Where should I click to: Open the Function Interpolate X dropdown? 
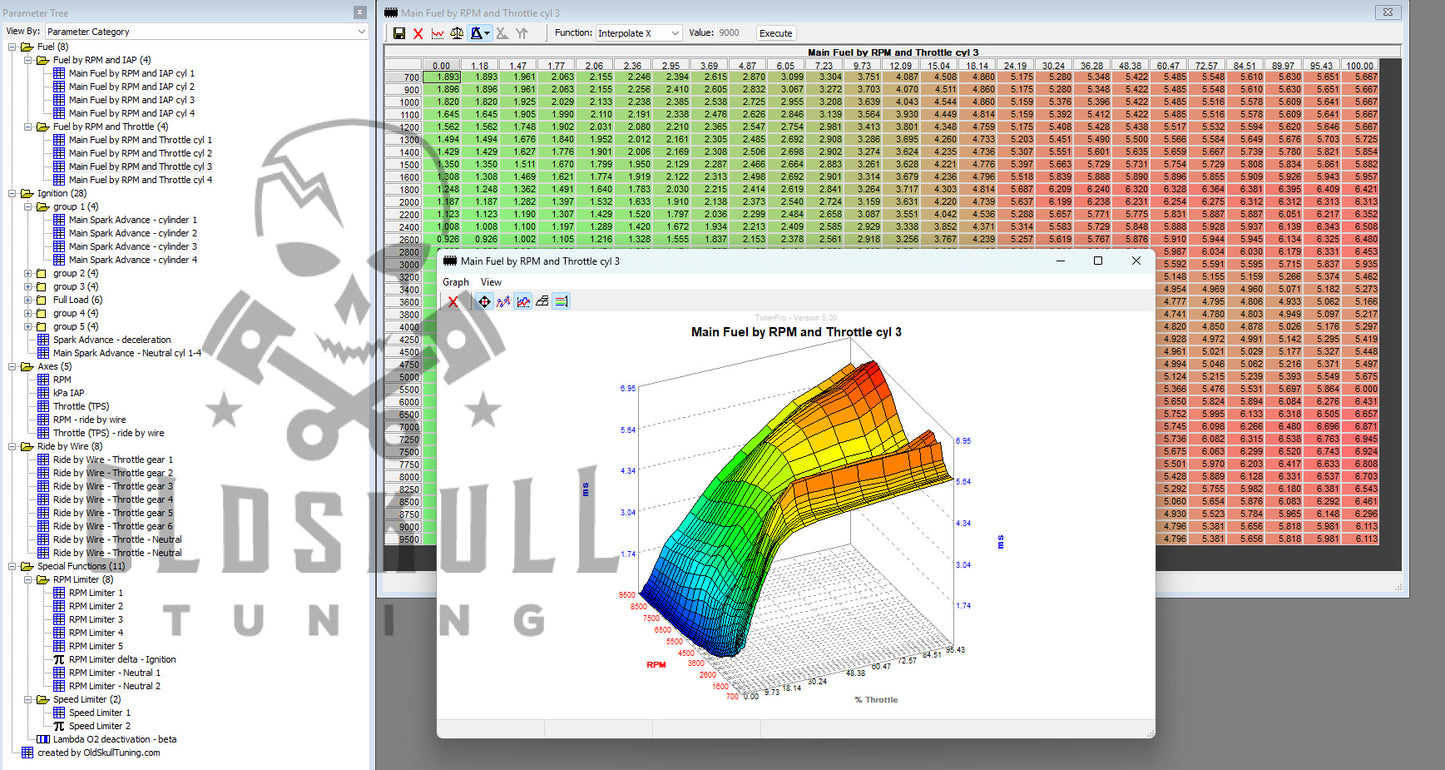(x=639, y=33)
